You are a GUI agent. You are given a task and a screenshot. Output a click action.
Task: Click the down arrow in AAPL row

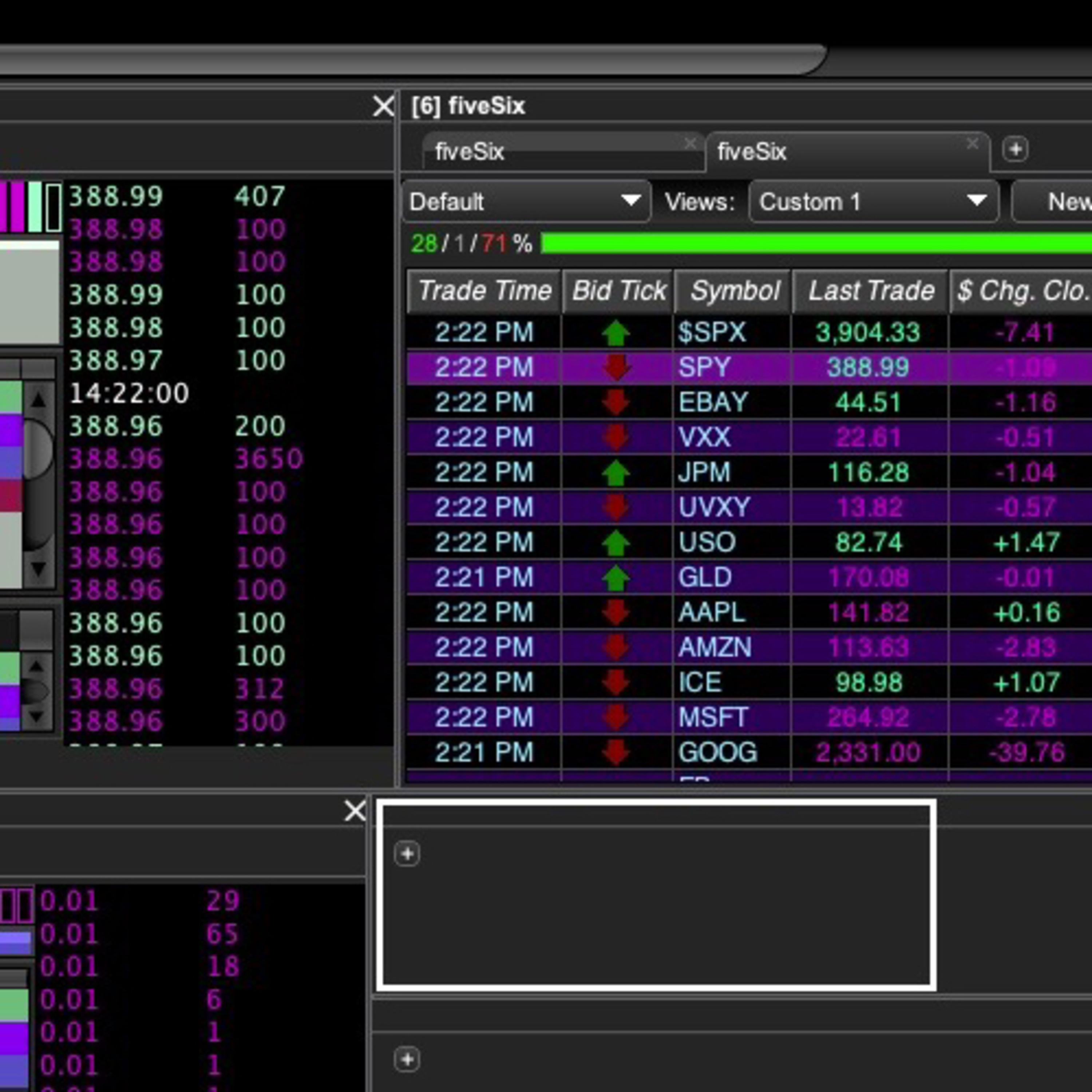pyautogui.click(x=616, y=613)
